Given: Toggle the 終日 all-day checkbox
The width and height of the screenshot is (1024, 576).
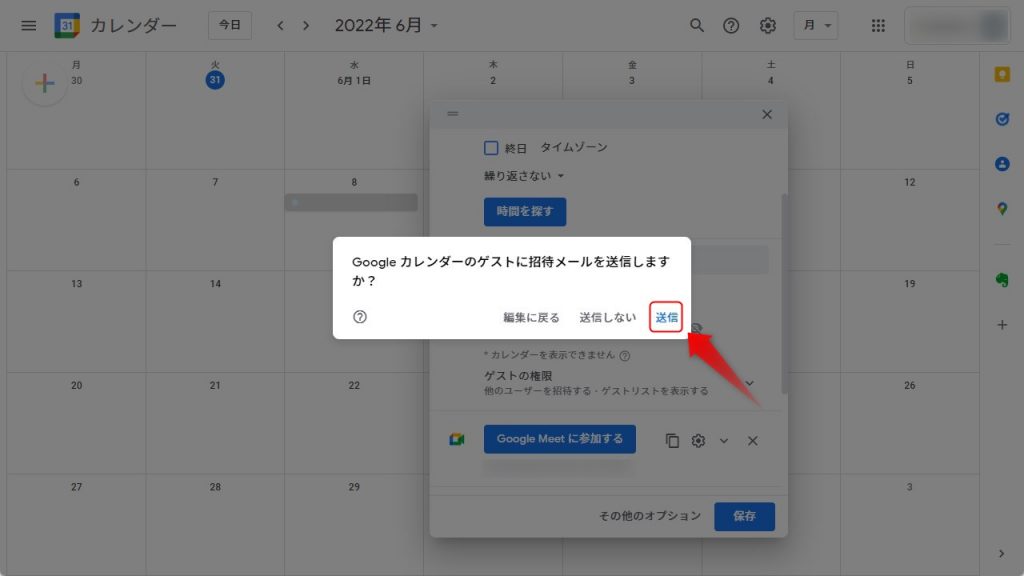Looking at the screenshot, I should pos(491,148).
